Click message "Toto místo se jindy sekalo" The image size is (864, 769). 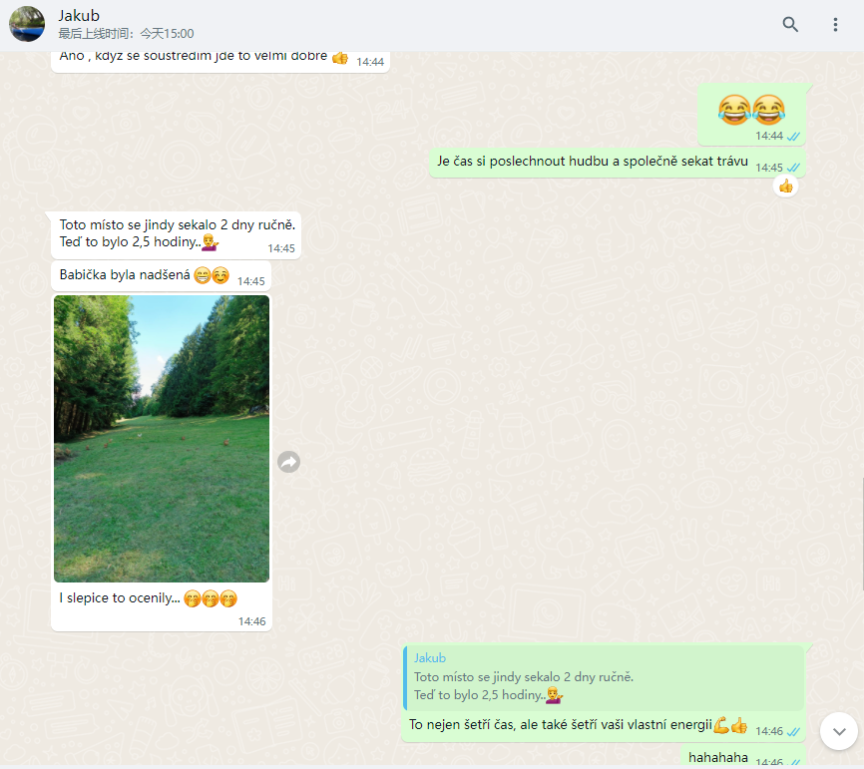pos(176,235)
